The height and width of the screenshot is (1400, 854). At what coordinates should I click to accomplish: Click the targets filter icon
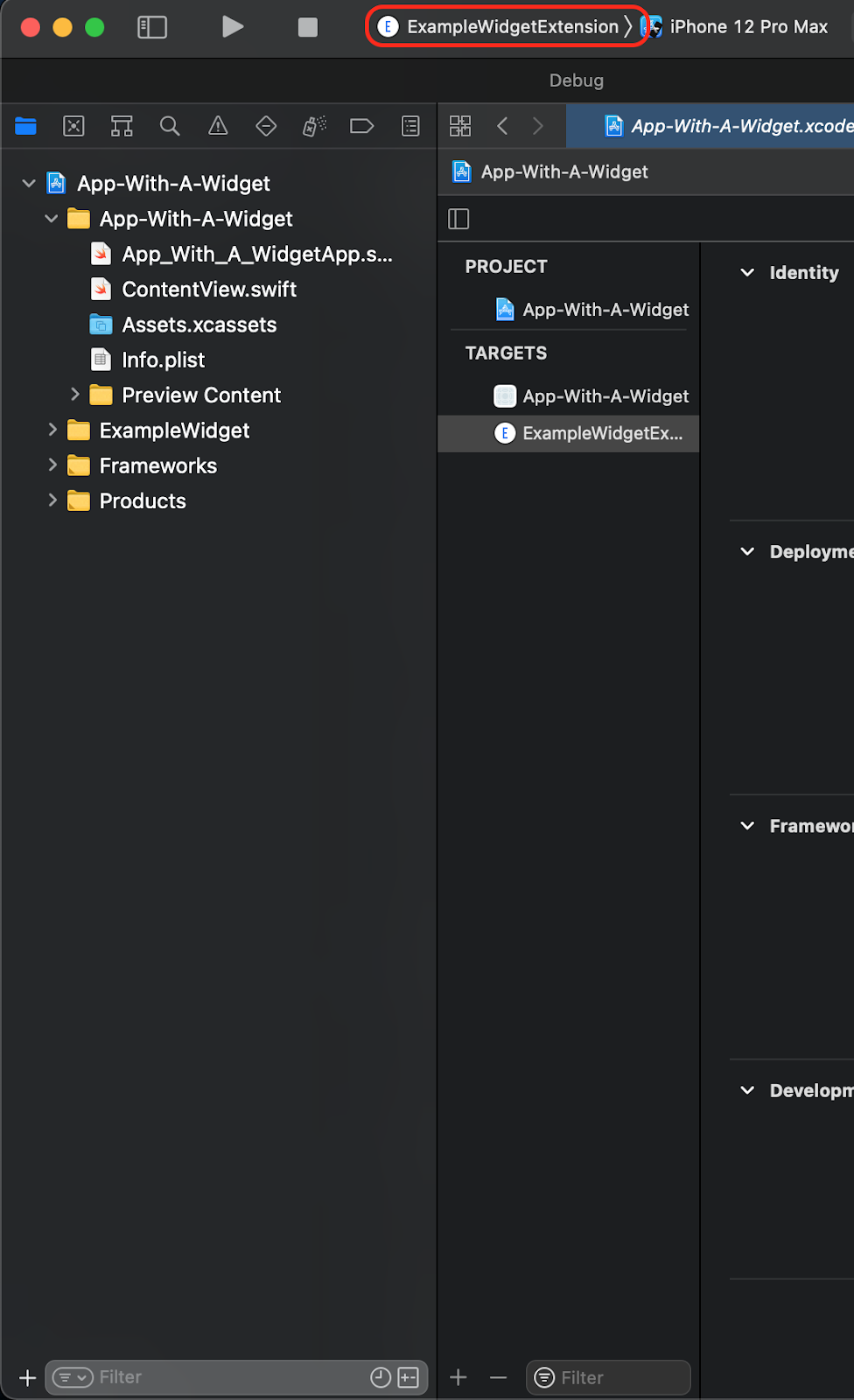pyautogui.click(x=544, y=1378)
